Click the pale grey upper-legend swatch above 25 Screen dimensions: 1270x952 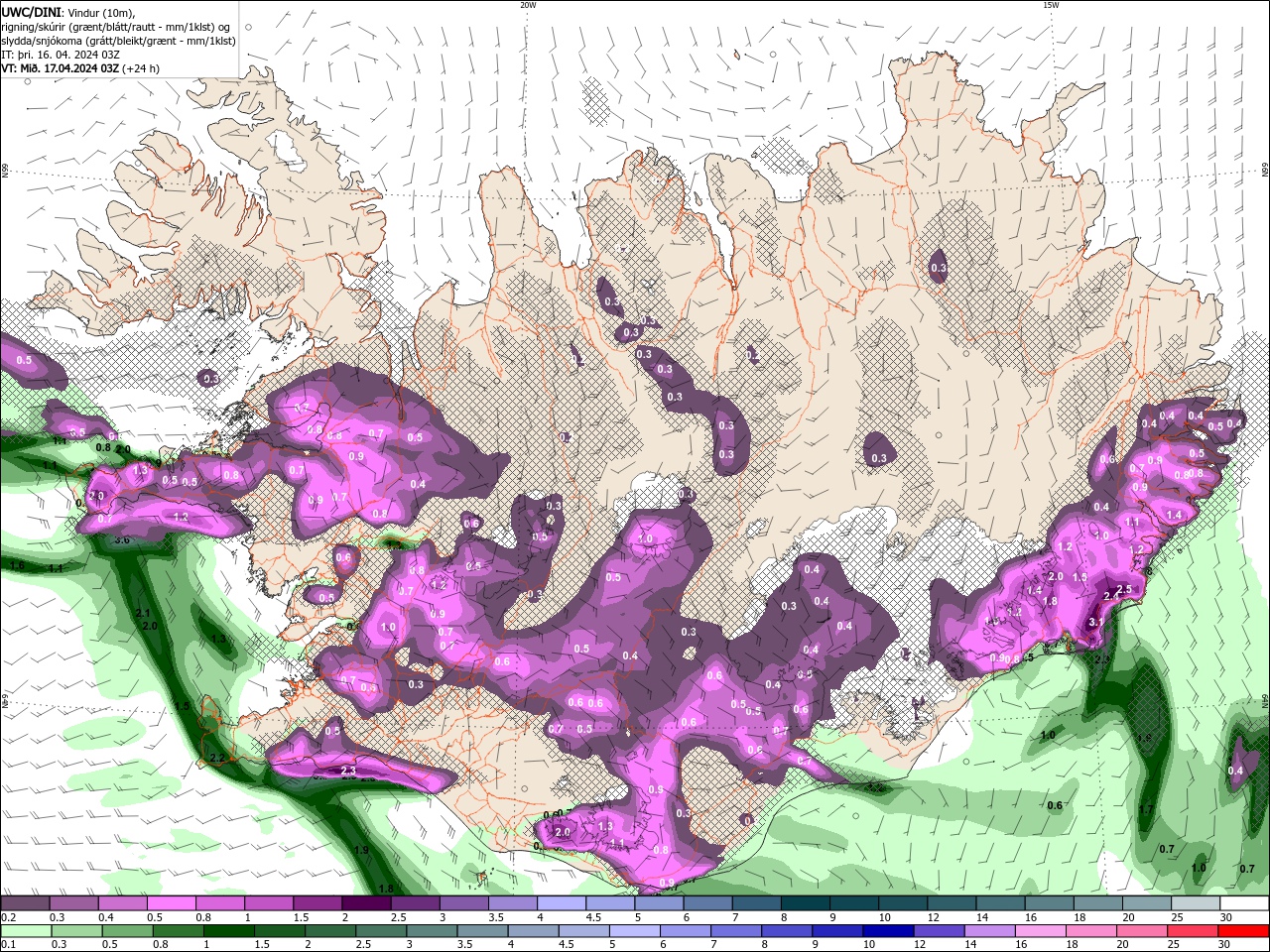pyautogui.click(x=1196, y=903)
